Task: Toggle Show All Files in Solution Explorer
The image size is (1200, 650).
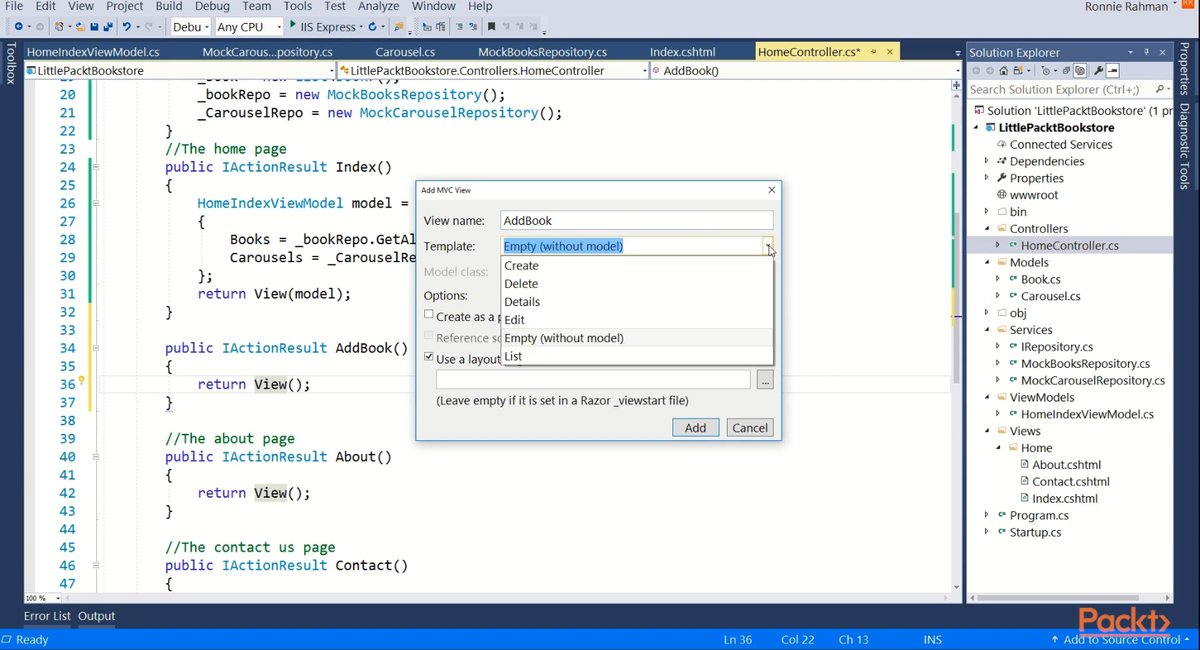Action: [x=1080, y=70]
